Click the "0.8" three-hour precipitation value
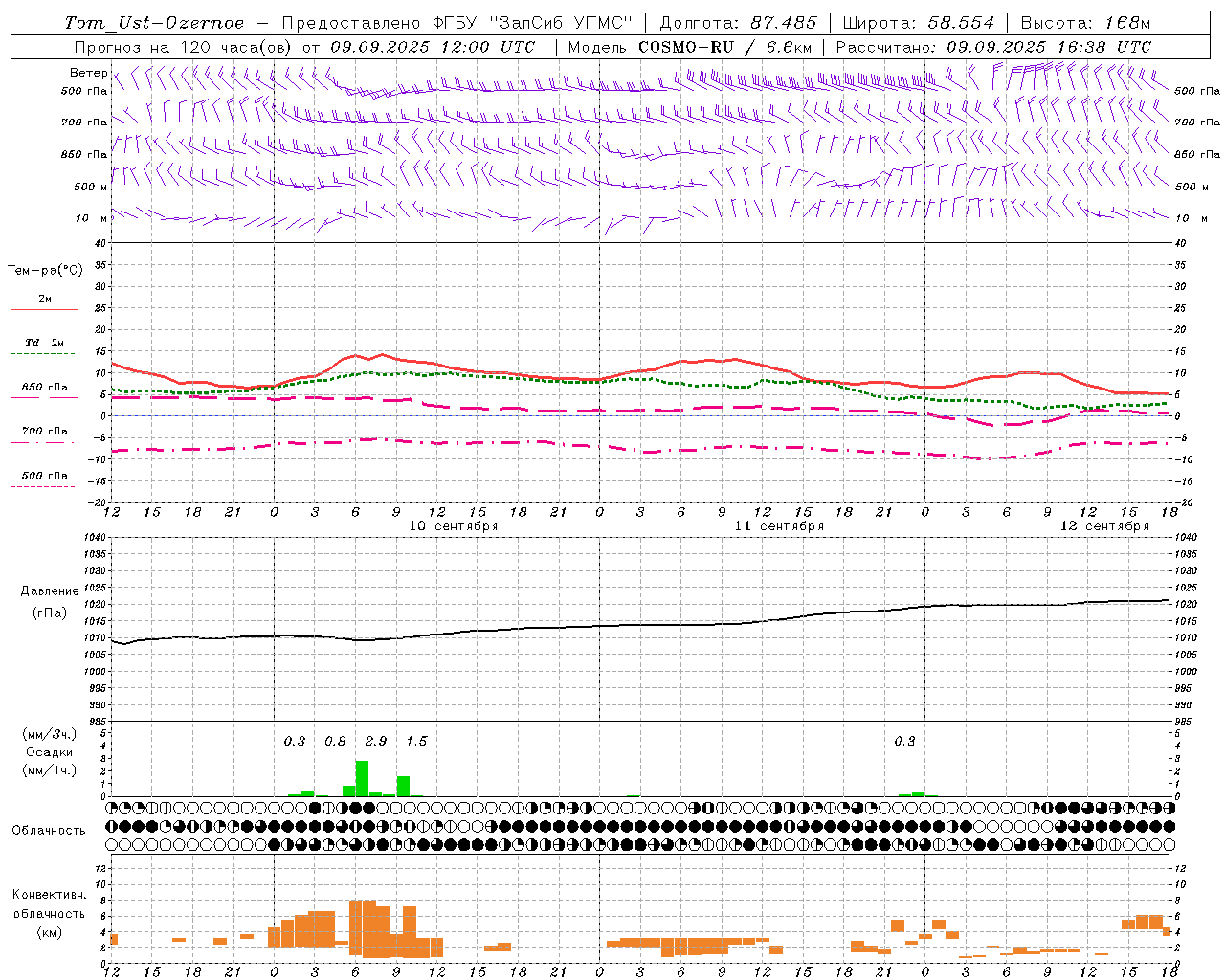The height and width of the screenshot is (980, 1225). [x=335, y=742]
